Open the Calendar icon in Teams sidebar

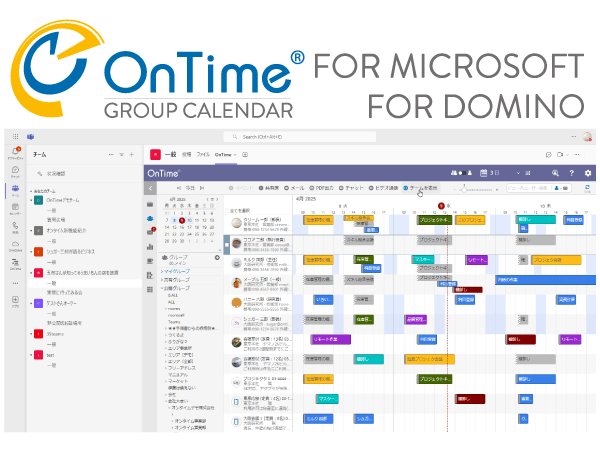click(x=15, y=209)
